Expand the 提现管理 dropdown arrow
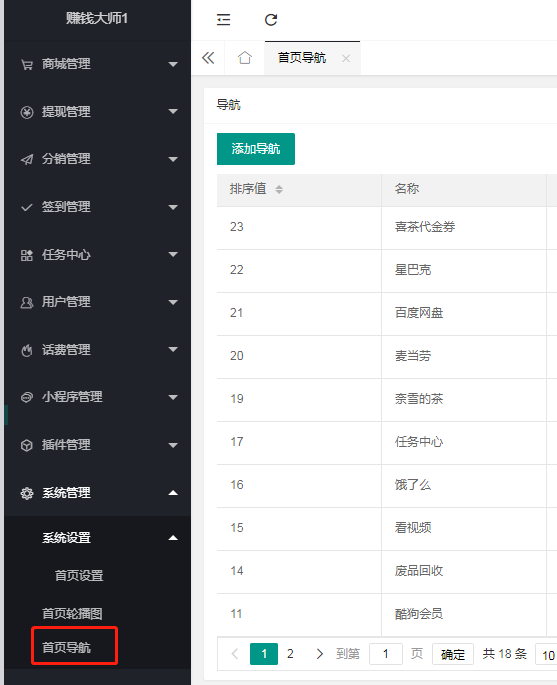This screenshot has height=685, width=557. [173, 111]
